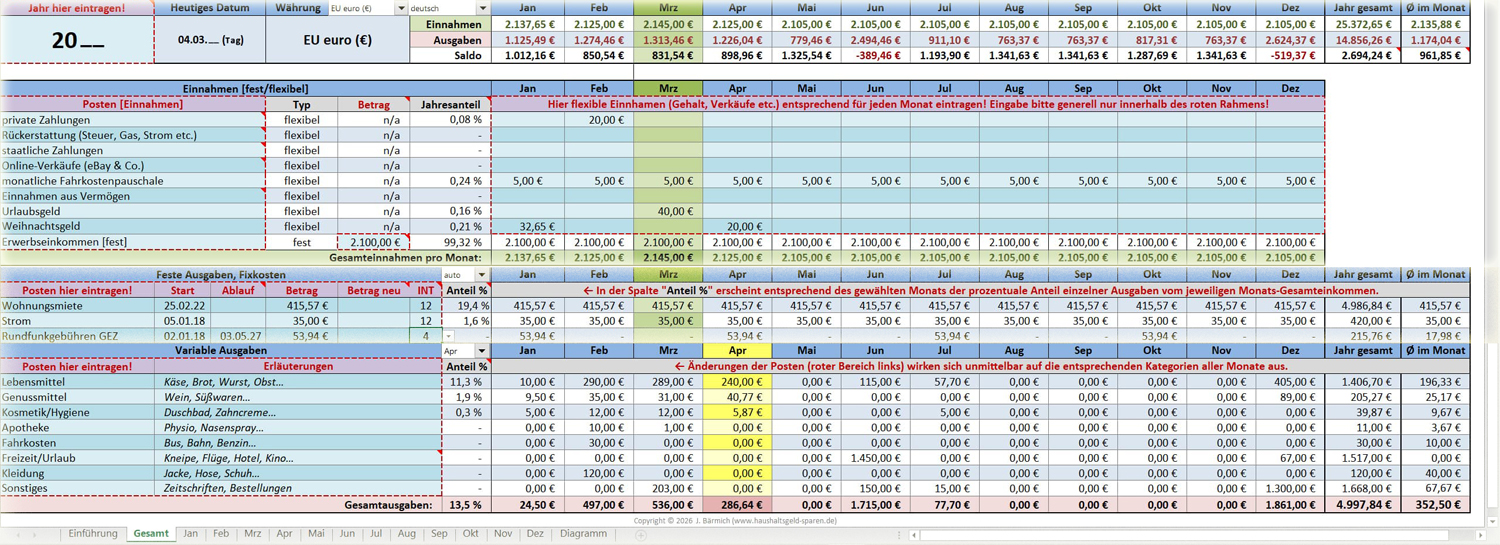Open the cell dropdown arrow in the Rundfunkgebühren GEZ row
Viewport: 1500px width, 545px height.
448,337
